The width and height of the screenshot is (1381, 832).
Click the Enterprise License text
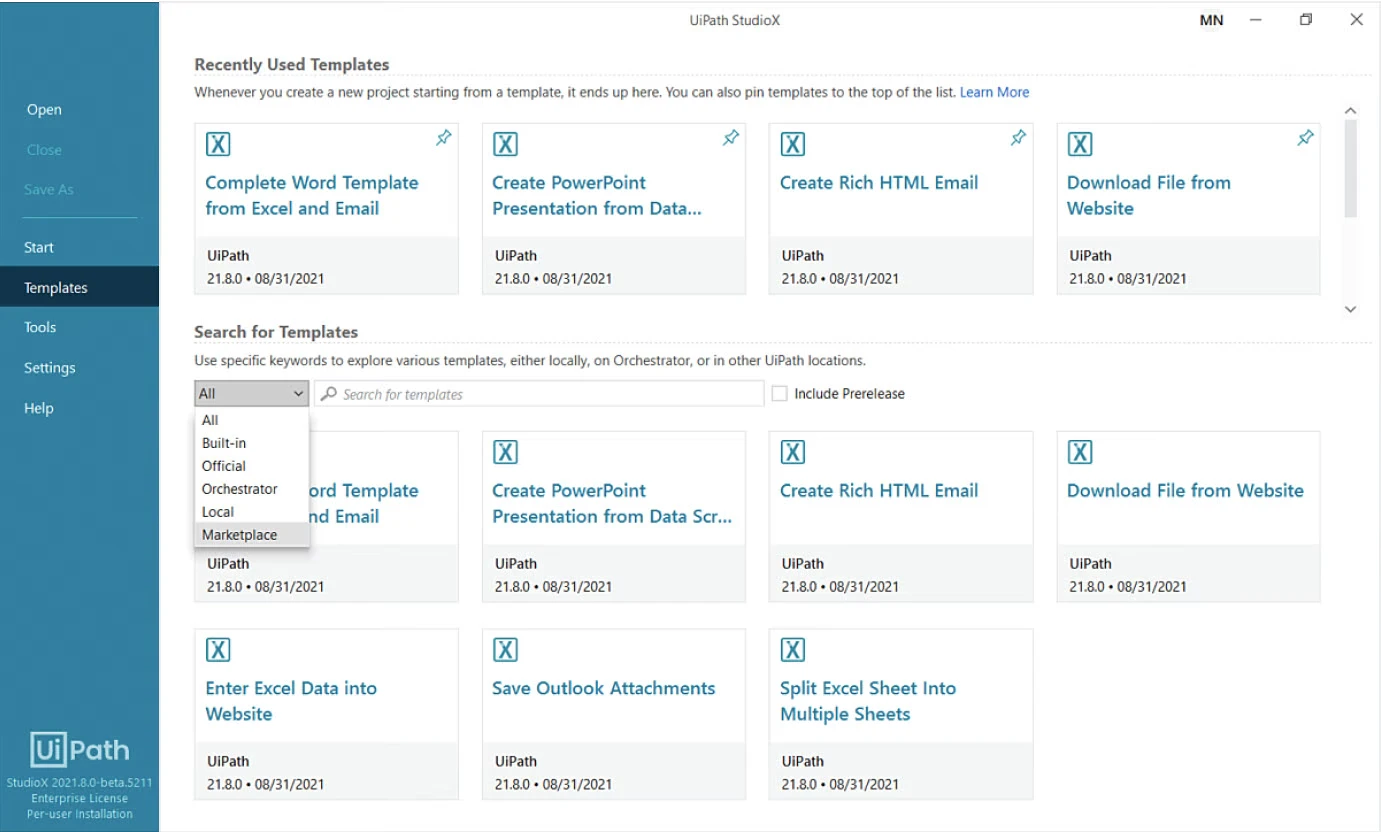coord(80,798)
